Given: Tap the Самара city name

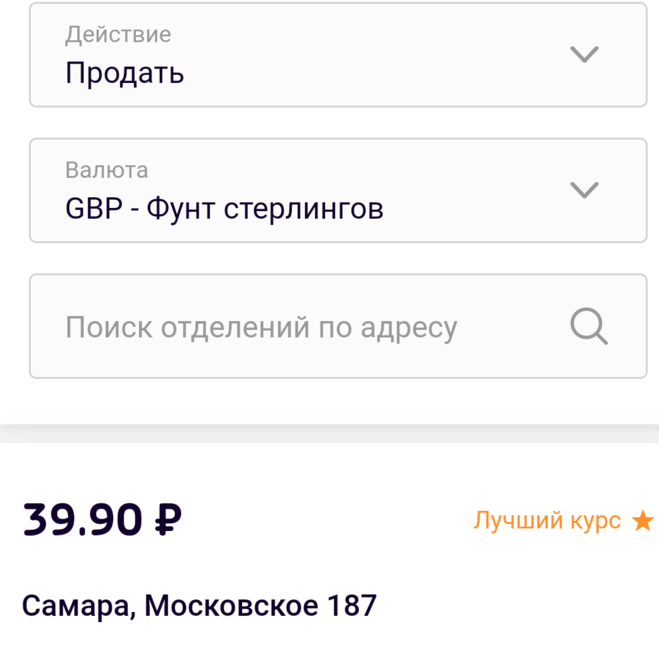Looking at the screenshot, I should 78,605.
